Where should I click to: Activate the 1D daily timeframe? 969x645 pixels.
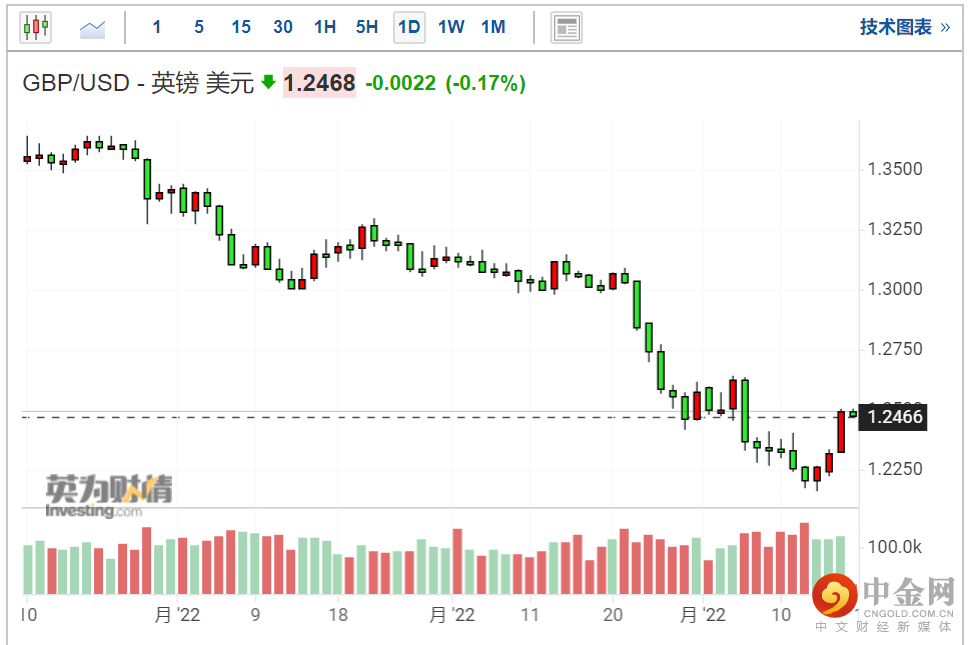coord(408,27)
